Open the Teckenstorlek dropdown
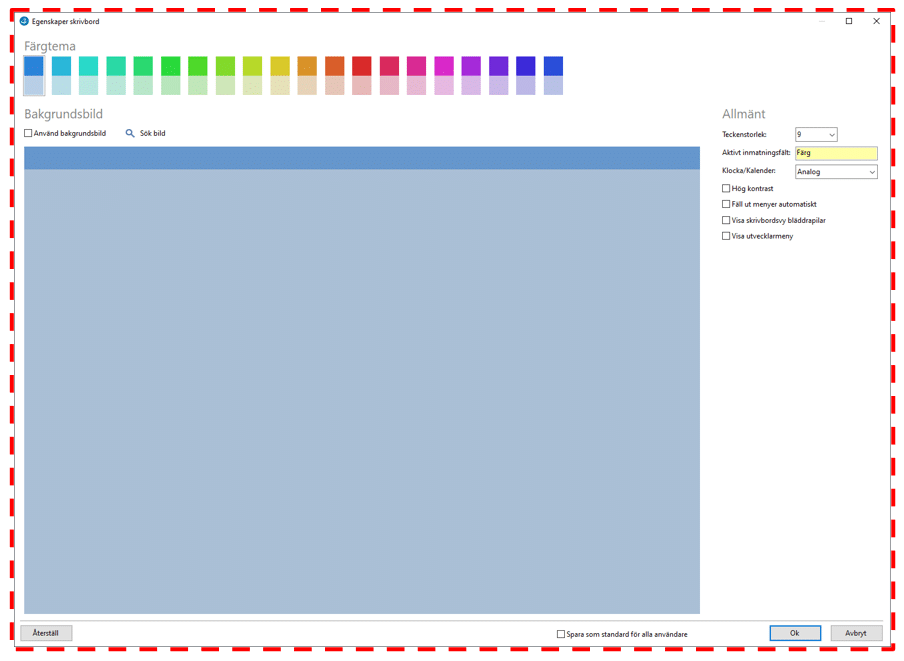 click(816, 134)
